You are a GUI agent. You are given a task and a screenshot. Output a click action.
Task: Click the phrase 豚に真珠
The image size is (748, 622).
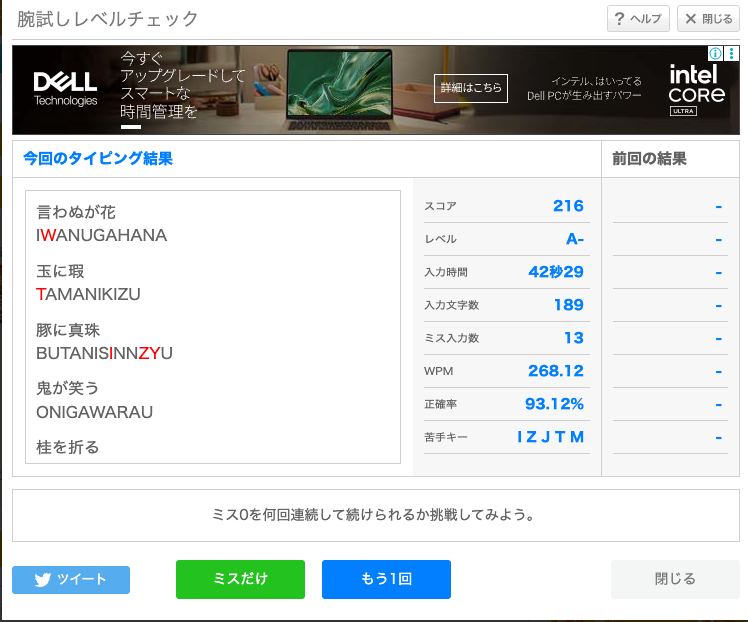pyautogui.click(x=68, y=330)
